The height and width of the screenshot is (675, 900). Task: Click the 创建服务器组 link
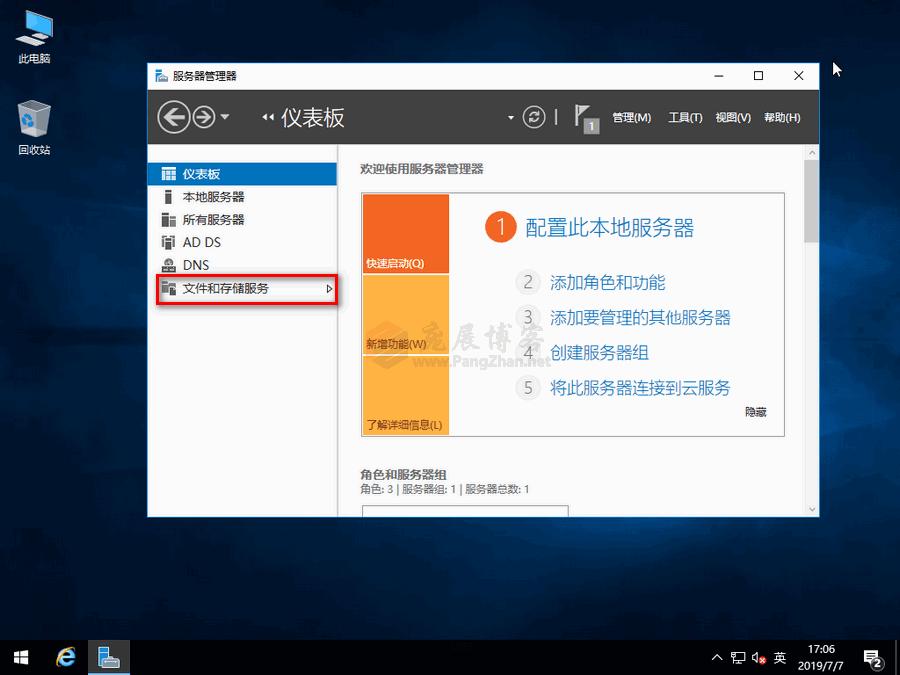(598, 352)
